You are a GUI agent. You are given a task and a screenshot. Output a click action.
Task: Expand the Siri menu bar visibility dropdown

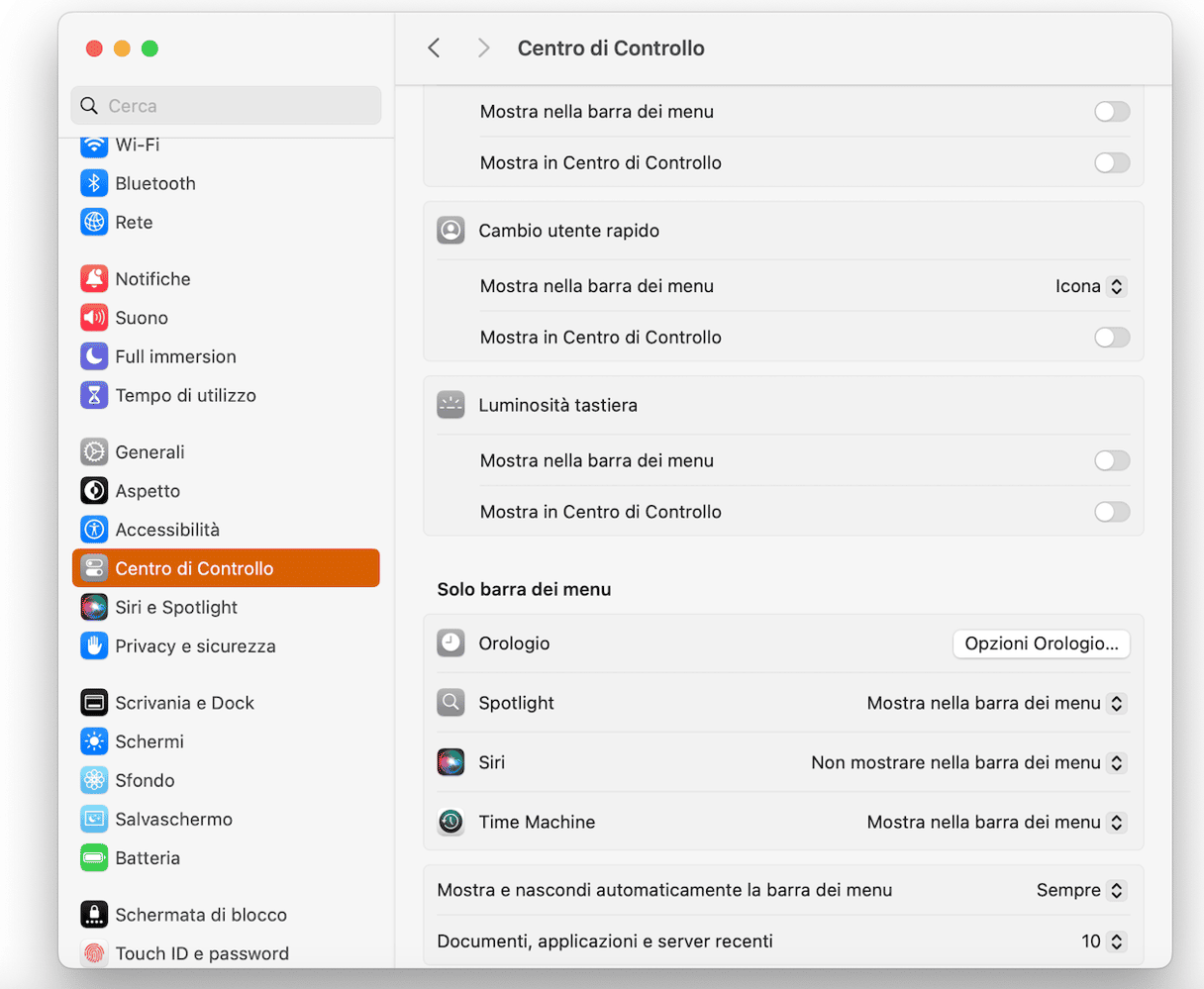[968, 762]
